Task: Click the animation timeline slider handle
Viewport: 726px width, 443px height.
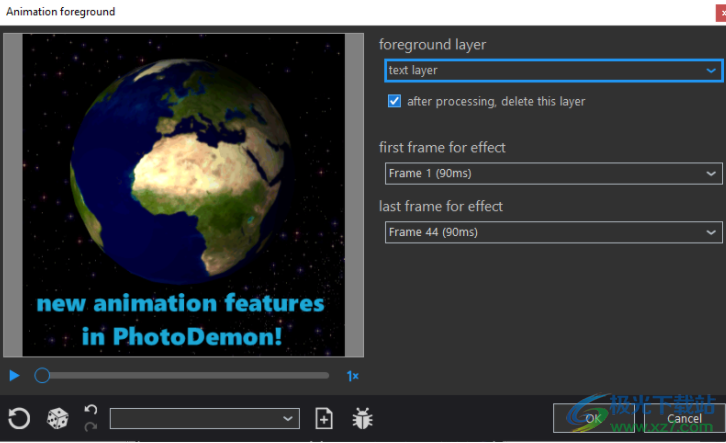Action: (x=42, y=375)
